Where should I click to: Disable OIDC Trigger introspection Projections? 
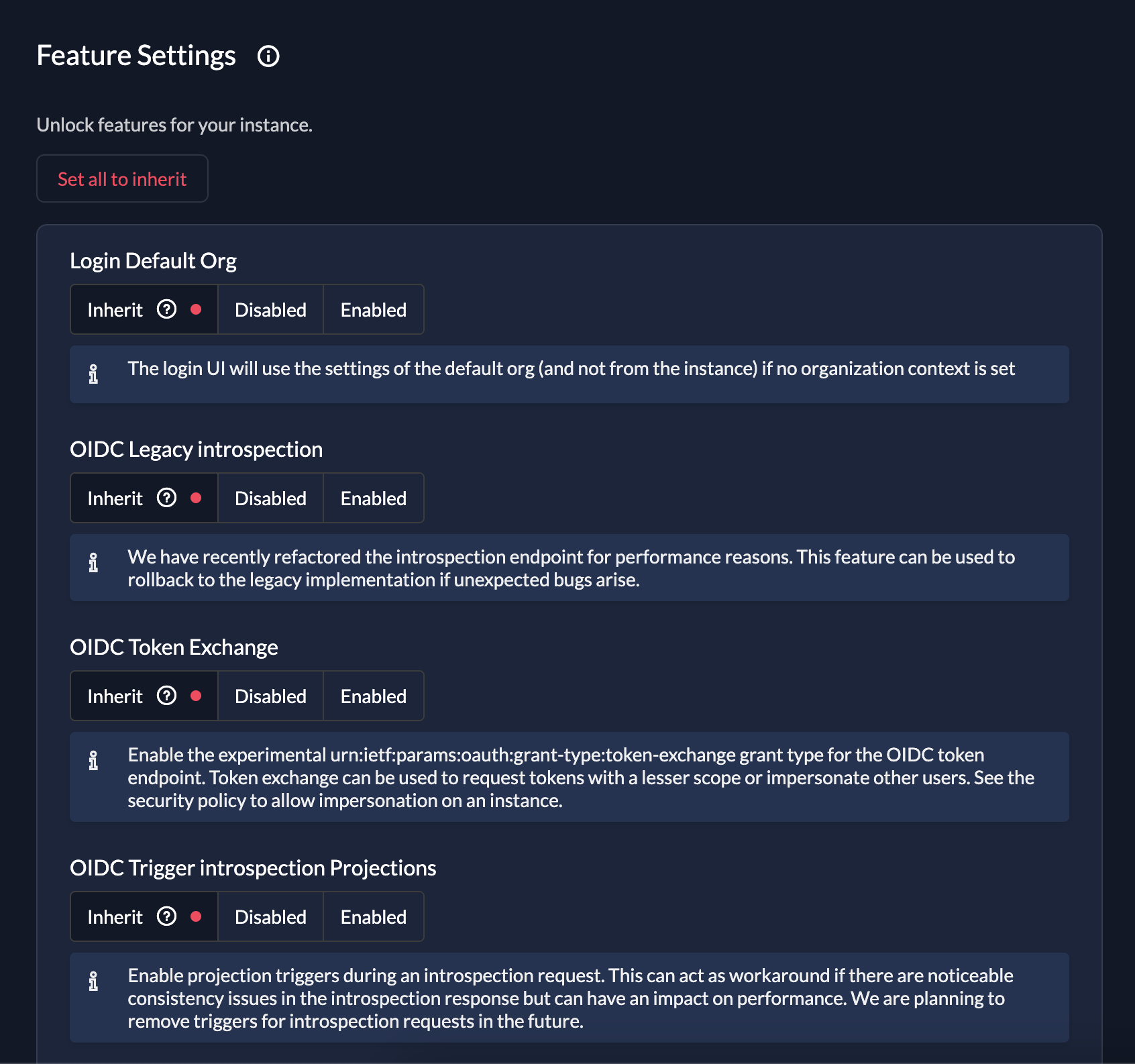point(270,916)
